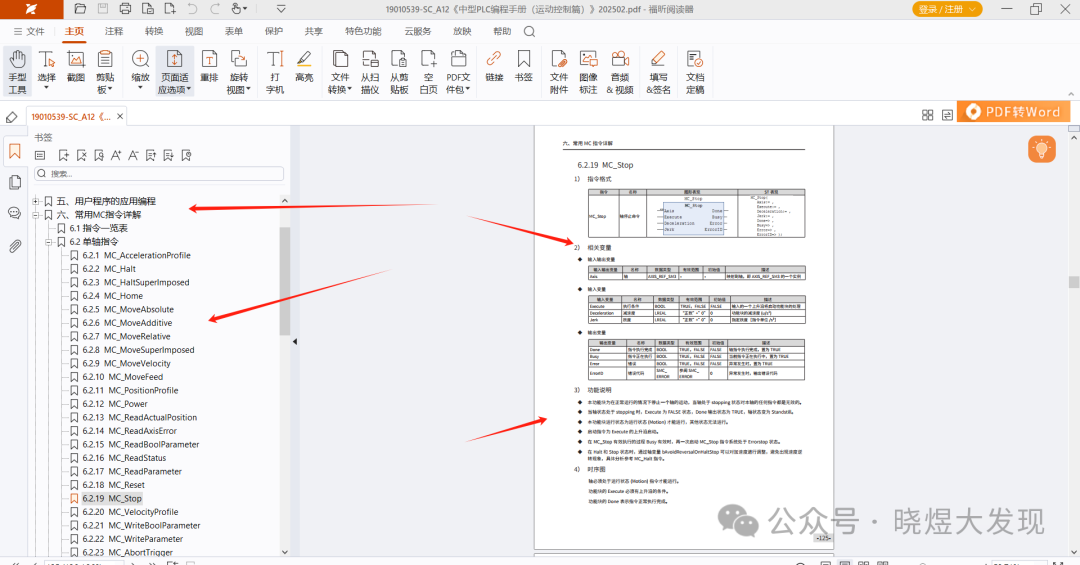Open the Comments panel in left sidebar
The height and width of the screenshot is (565, 1080).
coord(15,213)
